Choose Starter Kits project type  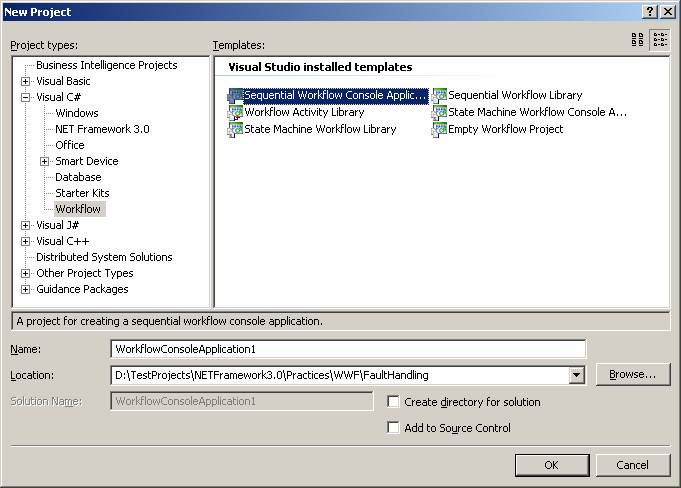tap(82, 193)
